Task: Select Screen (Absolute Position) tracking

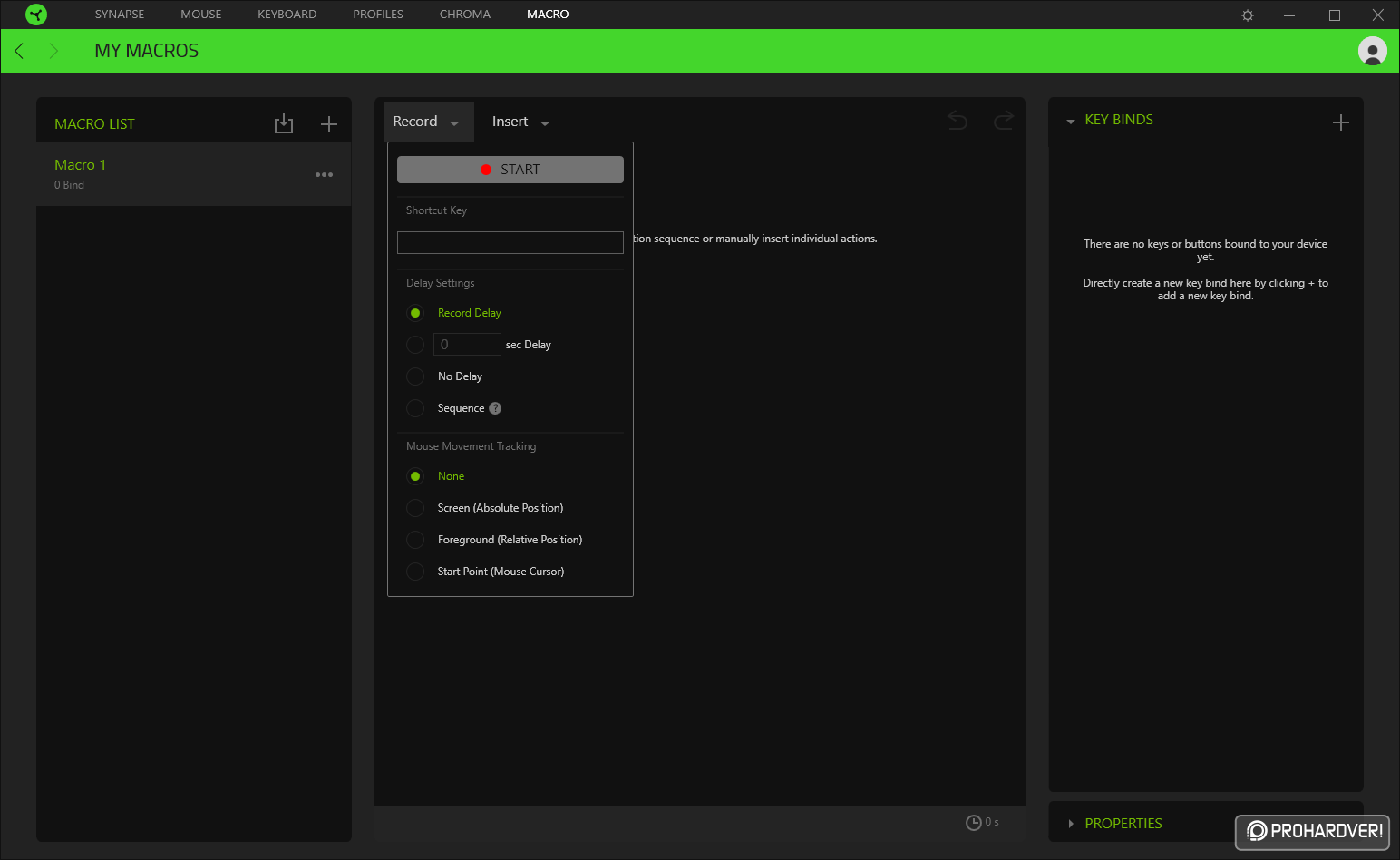Action: coord(415,508)
